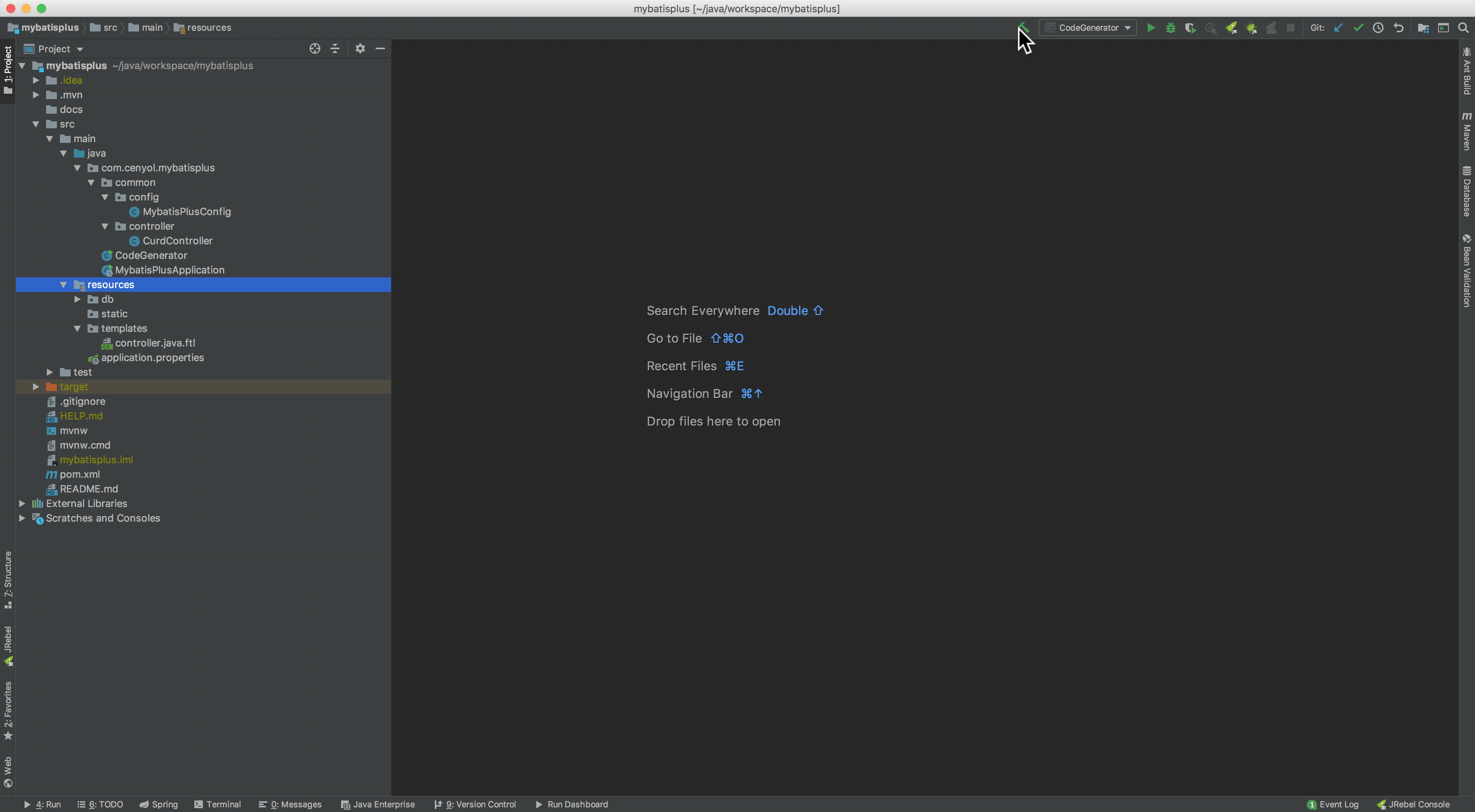
Task: Click the Git commit checkmark icon
Action: point(1358,28)
